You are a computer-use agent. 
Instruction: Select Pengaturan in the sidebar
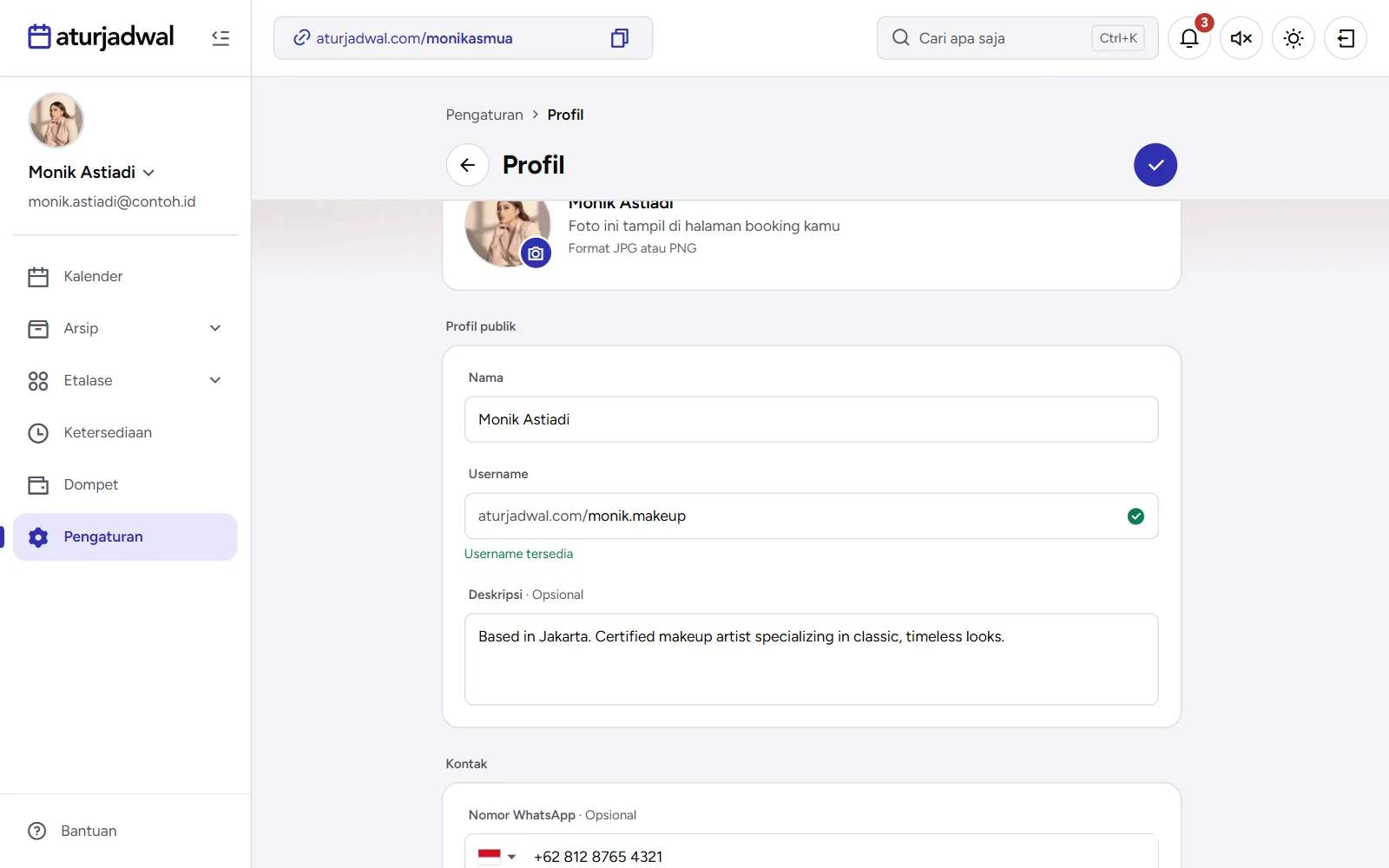tap(125, 536)
